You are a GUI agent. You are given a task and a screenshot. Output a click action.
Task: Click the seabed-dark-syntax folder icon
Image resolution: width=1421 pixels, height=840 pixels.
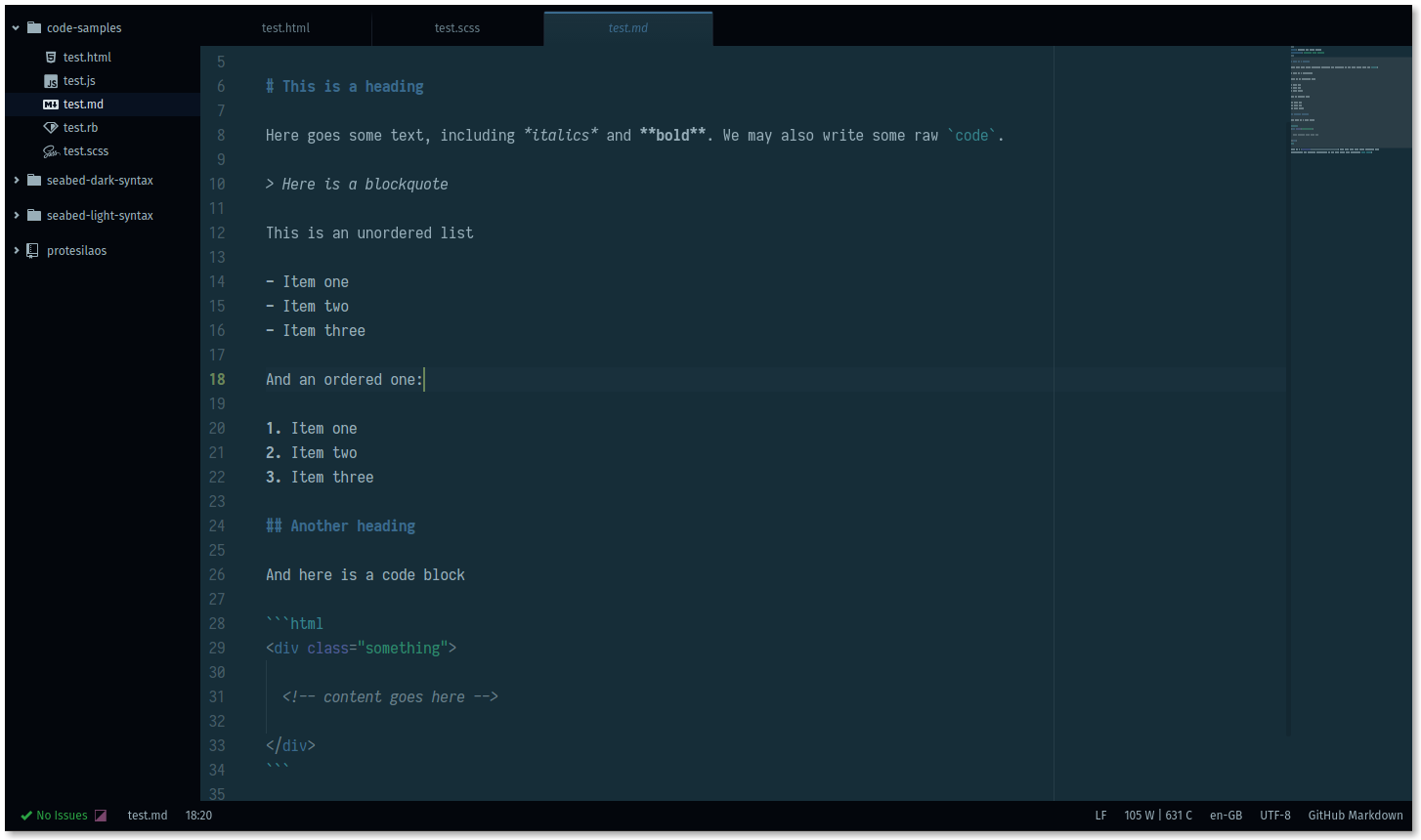coord(34,180)
